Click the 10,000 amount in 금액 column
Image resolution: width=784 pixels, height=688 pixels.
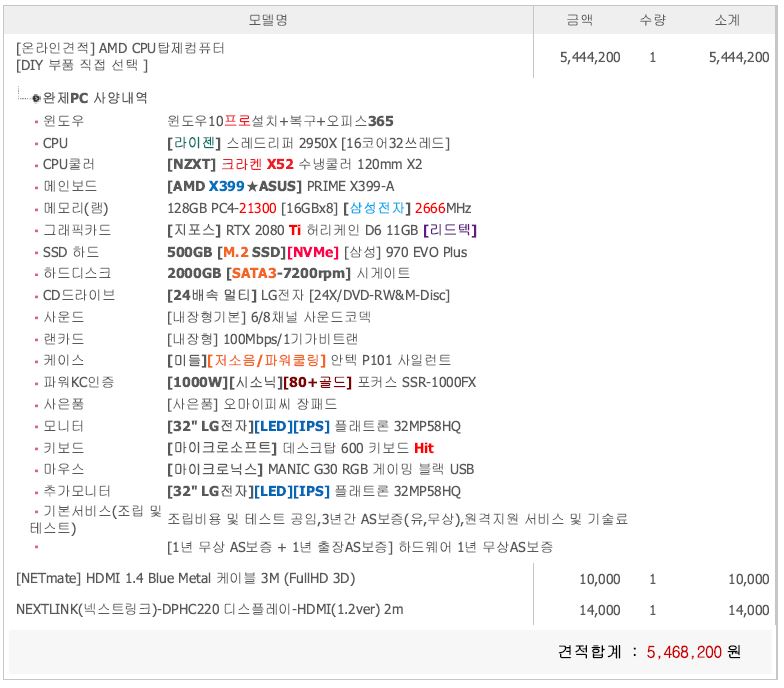[x=600, y=579]
